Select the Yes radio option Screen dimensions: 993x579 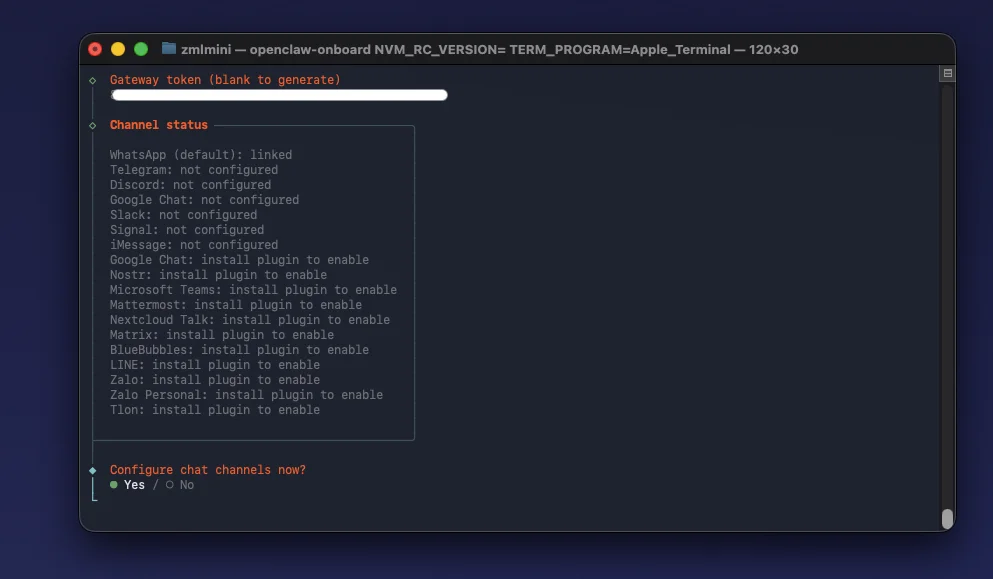(x=127, y=485)
